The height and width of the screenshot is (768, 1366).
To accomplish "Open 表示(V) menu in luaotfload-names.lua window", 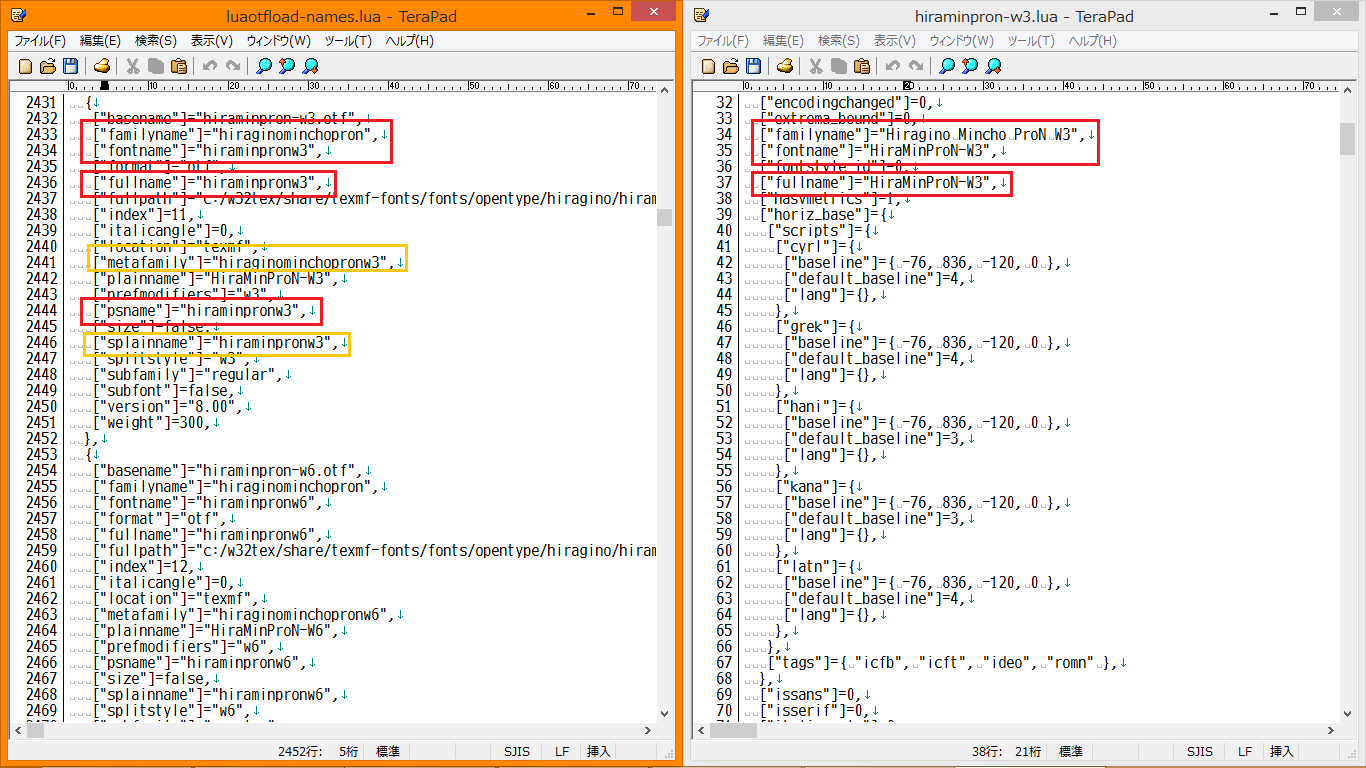I will point(211,41).
